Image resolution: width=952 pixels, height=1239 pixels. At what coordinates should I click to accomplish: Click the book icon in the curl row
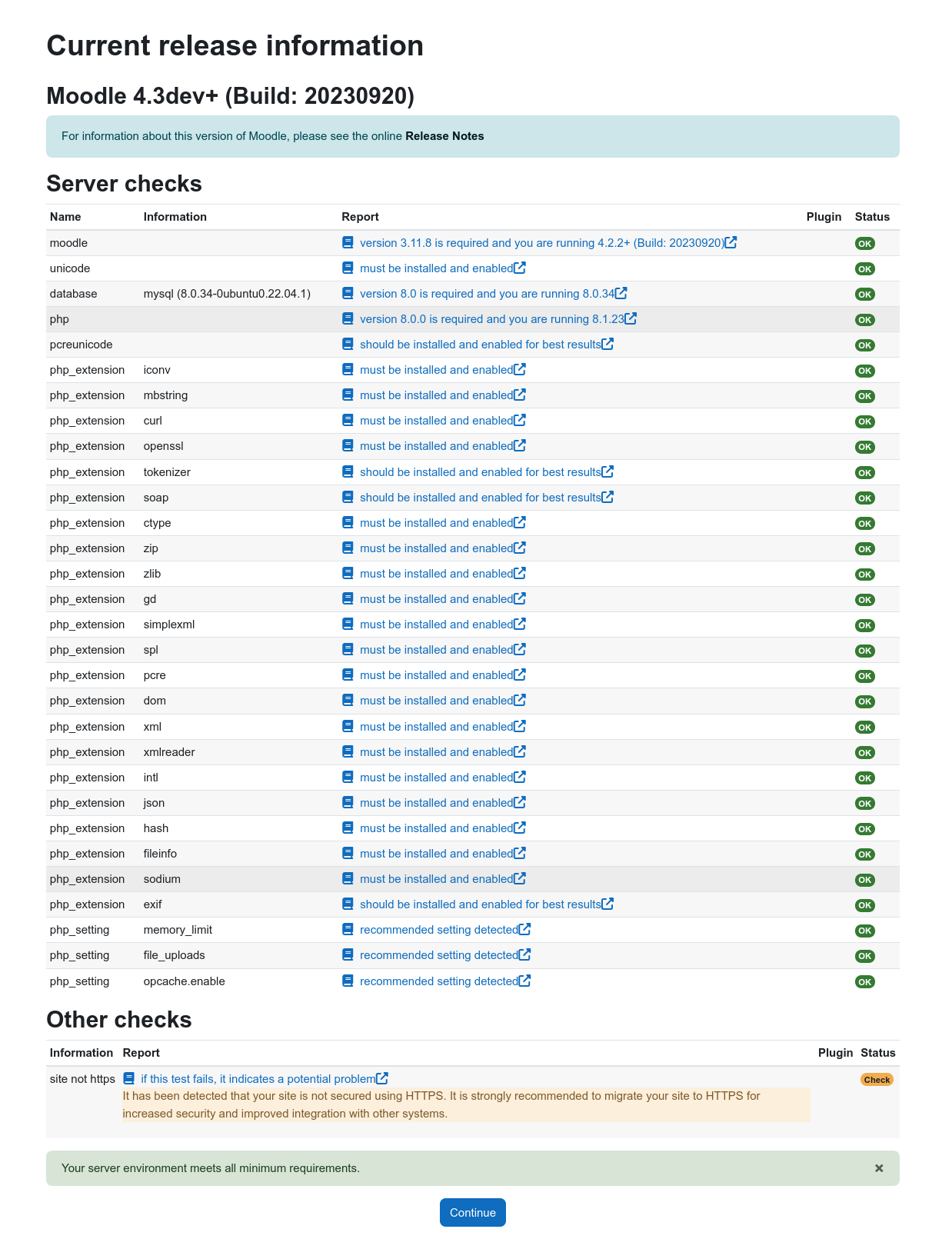pyautogui.click(x=348, y=420)
